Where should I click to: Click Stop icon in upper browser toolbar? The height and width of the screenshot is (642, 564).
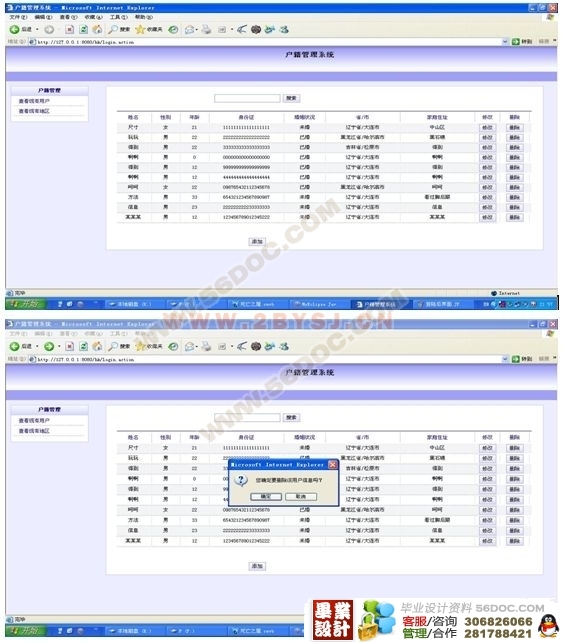pos(70,29)
